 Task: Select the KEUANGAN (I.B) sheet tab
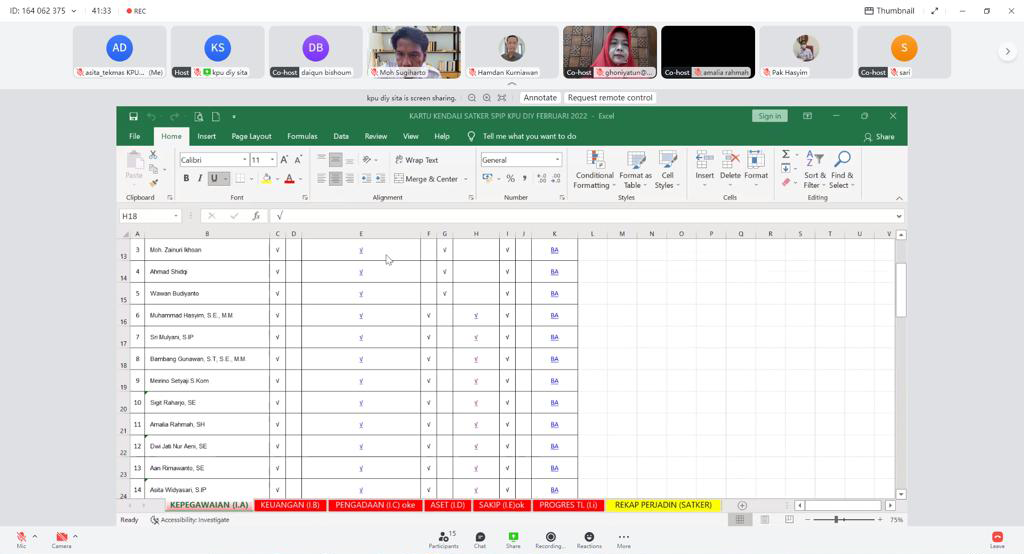click(x=289, y=505)
